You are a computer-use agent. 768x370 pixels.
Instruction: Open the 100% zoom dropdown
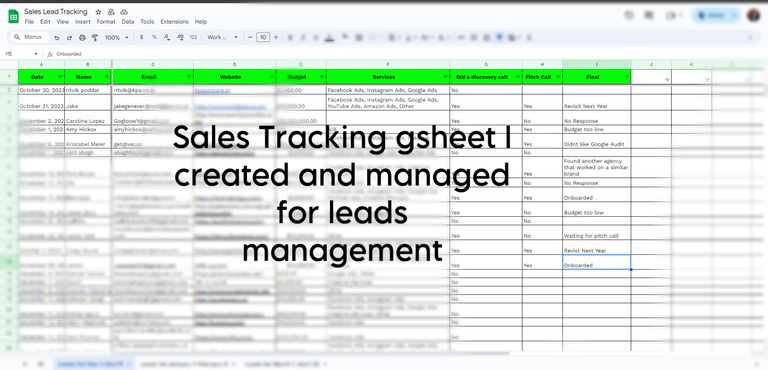pyautogui.click(x=117, y=37)
